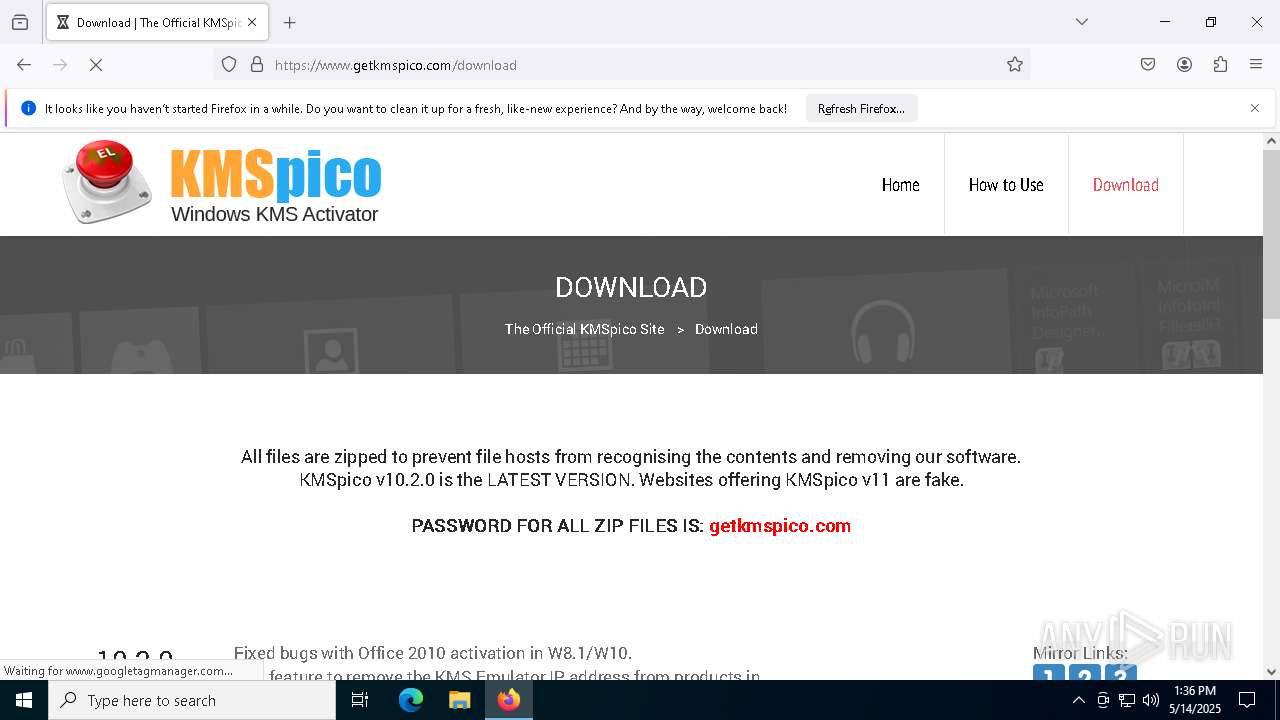The image size is (1280, 720).
Task: Open the Extensions puzzle icon
Action: tap(1220, 65)
